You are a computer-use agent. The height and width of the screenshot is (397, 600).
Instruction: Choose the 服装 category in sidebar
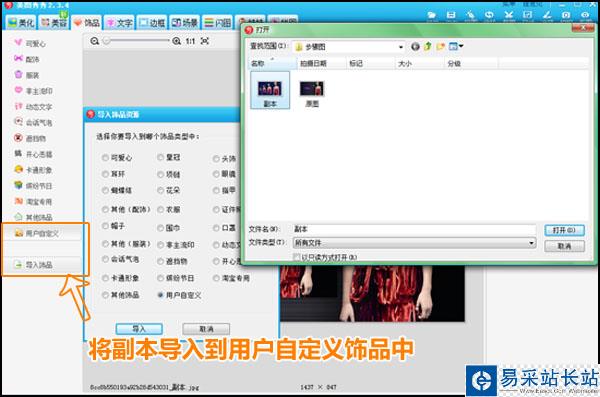click(x=27, y=75)
